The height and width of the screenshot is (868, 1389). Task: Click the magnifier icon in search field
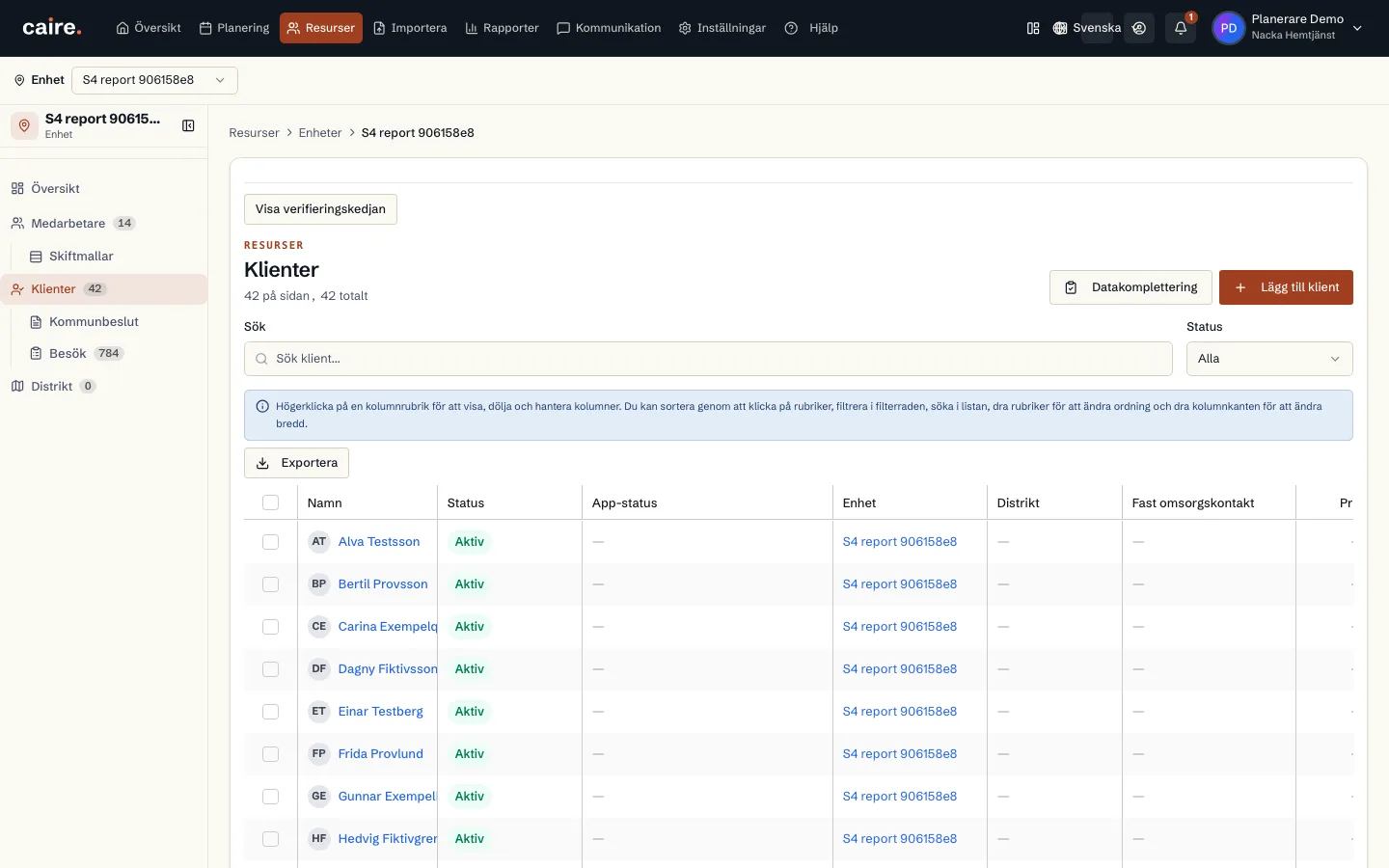tap(261, 359)
